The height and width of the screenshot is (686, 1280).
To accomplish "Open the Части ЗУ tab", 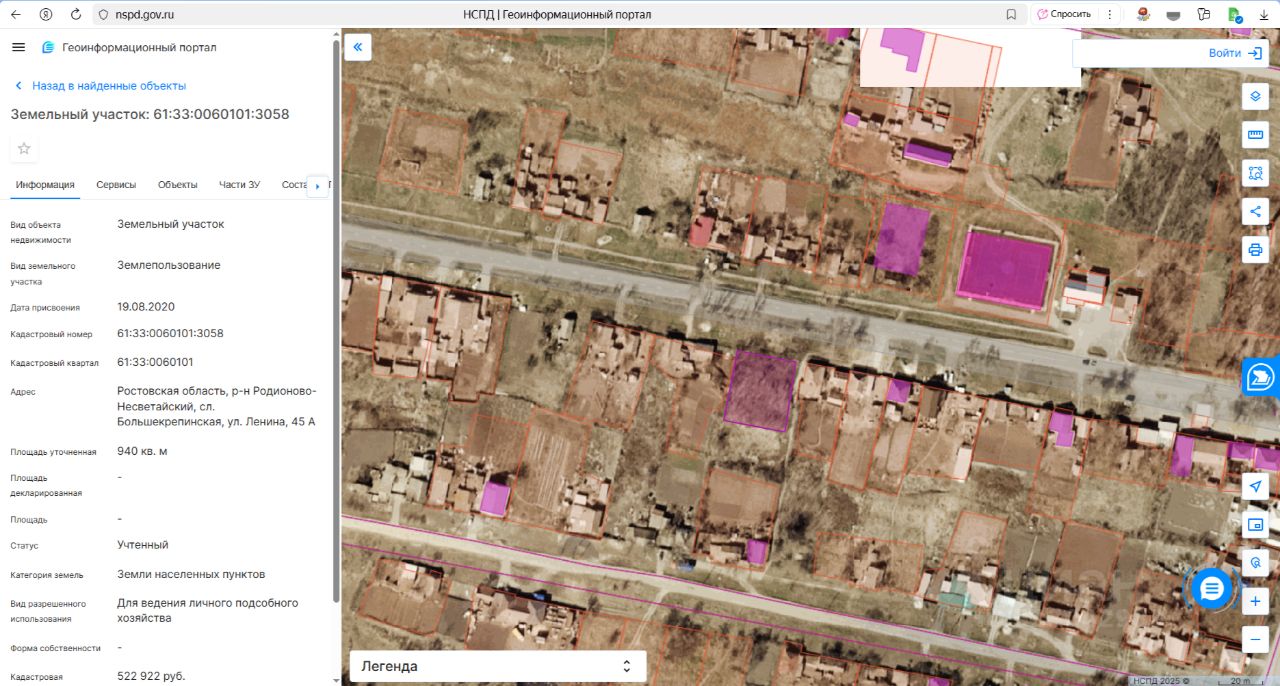I will [240, 185].
